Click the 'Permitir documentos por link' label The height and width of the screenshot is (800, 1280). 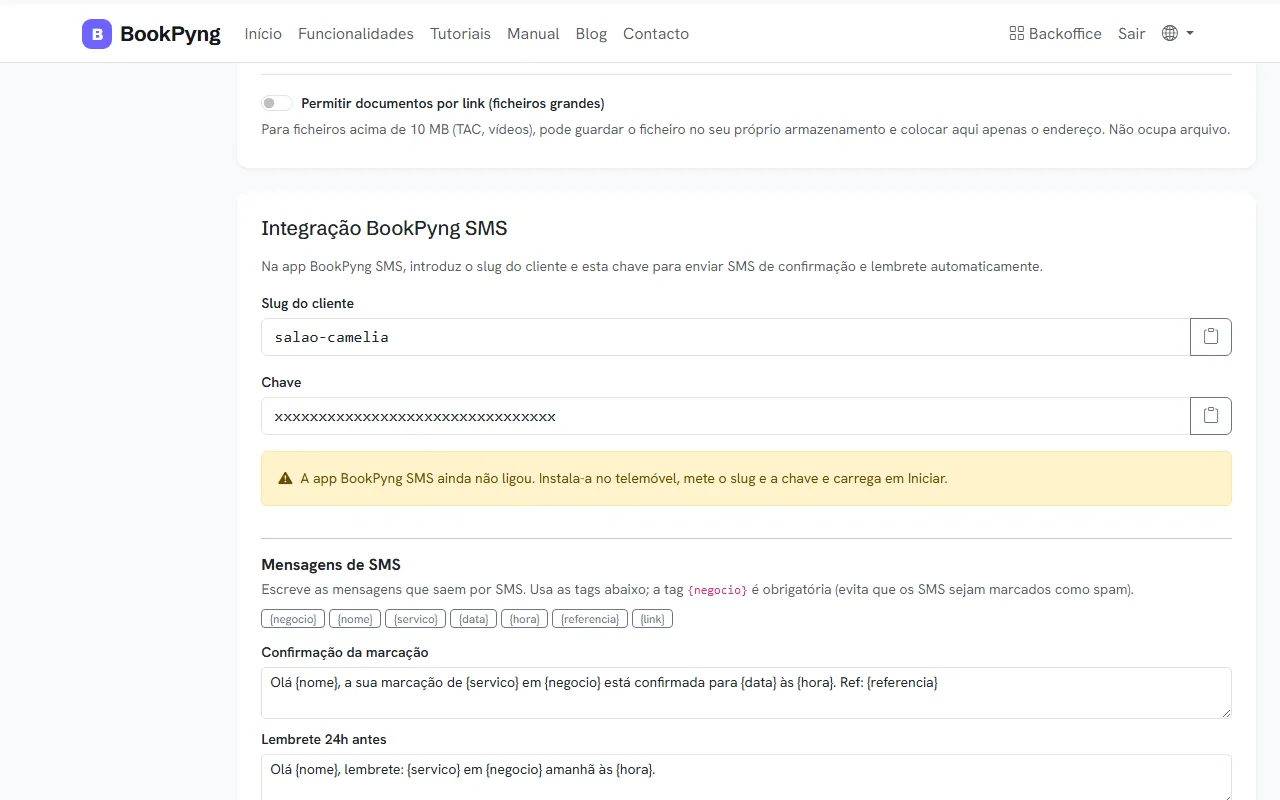click(453, 103)
